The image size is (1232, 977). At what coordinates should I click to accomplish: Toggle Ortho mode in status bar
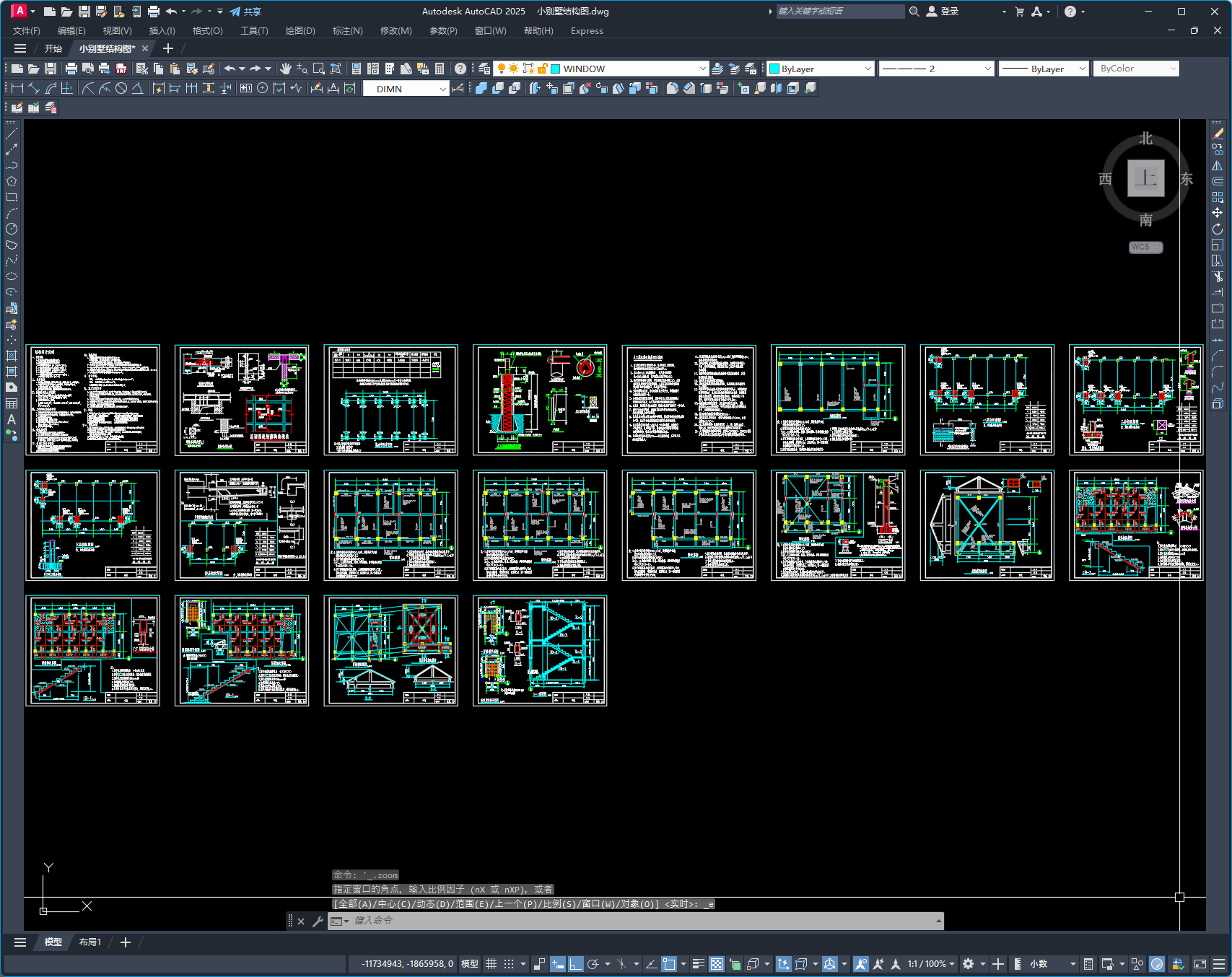point(575,964)
